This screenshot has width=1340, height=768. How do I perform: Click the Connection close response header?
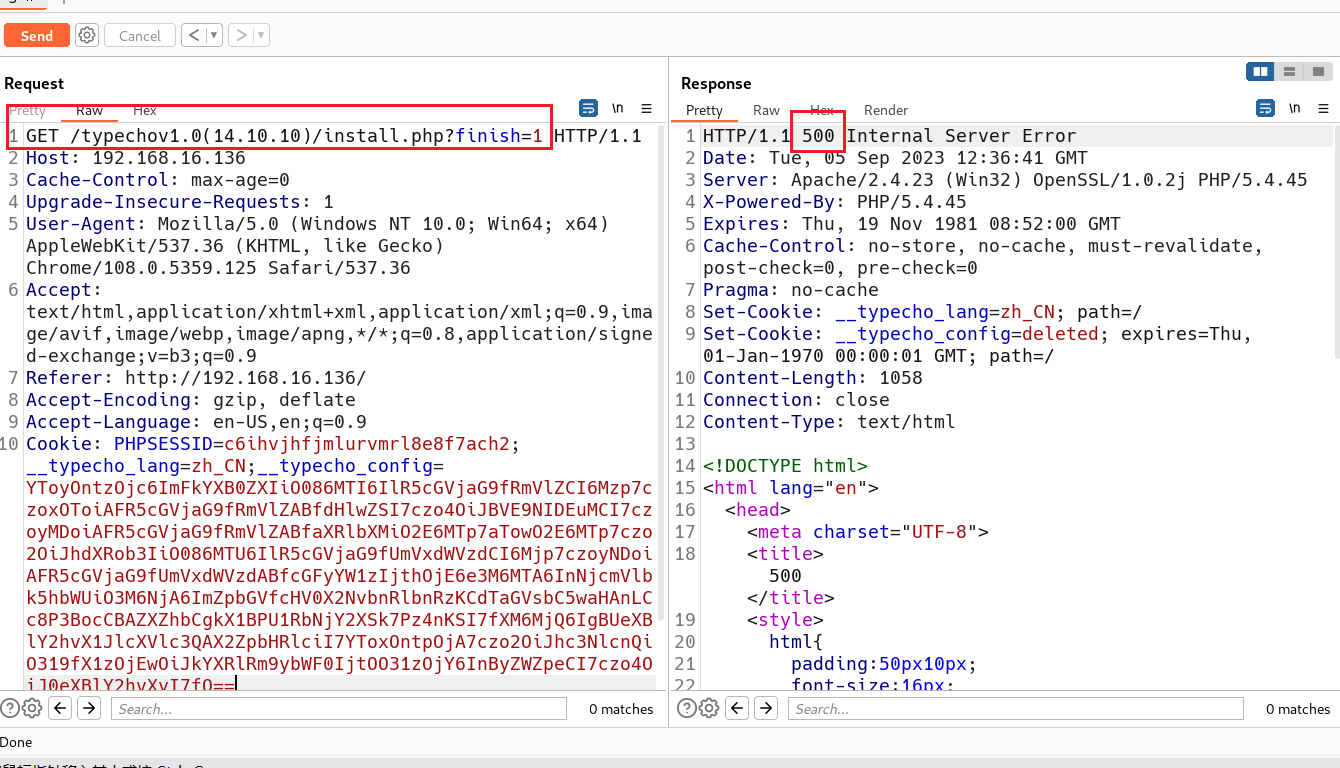coord(796,400)
